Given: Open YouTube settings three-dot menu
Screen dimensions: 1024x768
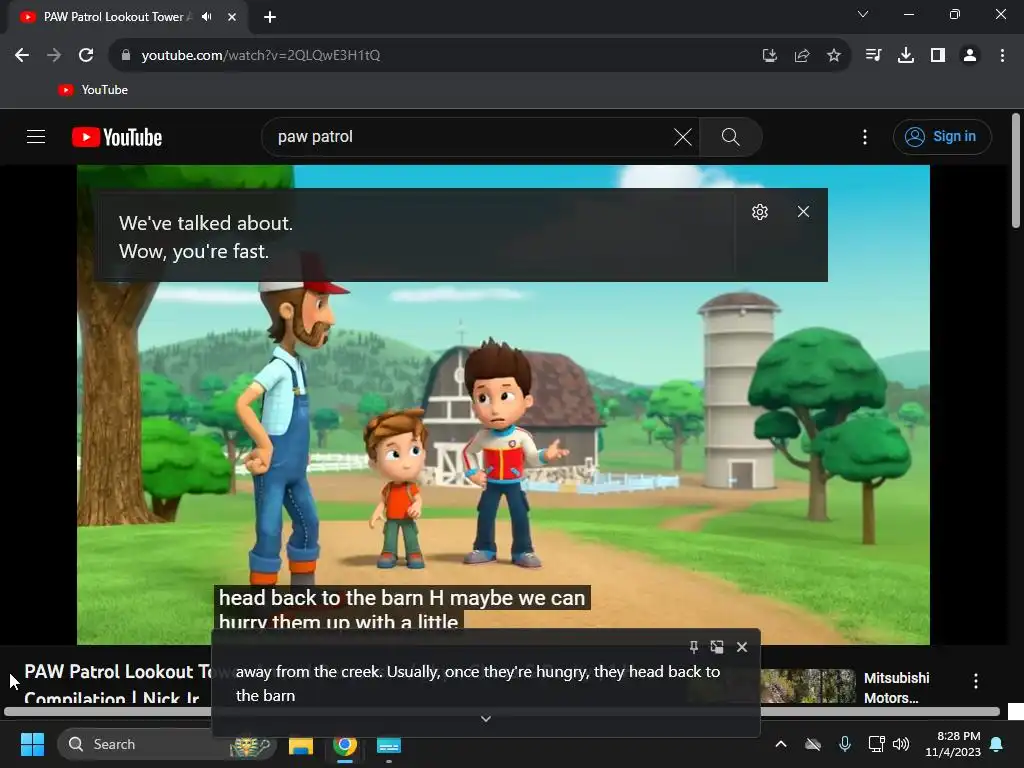Looking at the screenshot, I should click(x=865, y=136).
